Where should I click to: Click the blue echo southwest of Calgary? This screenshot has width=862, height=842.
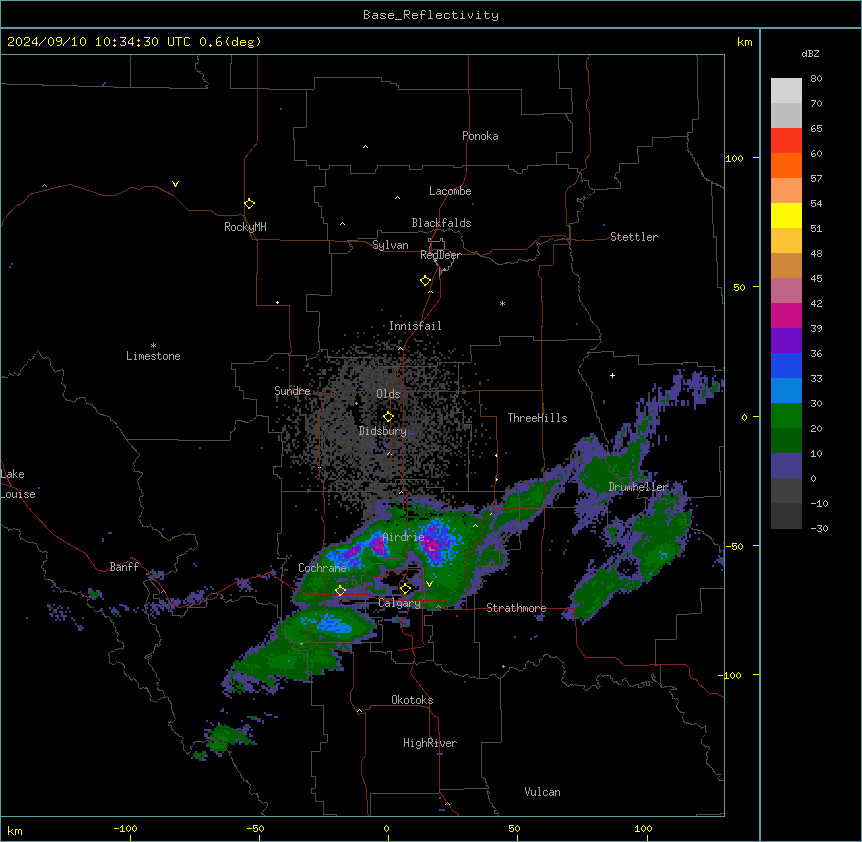coord(334,624)
